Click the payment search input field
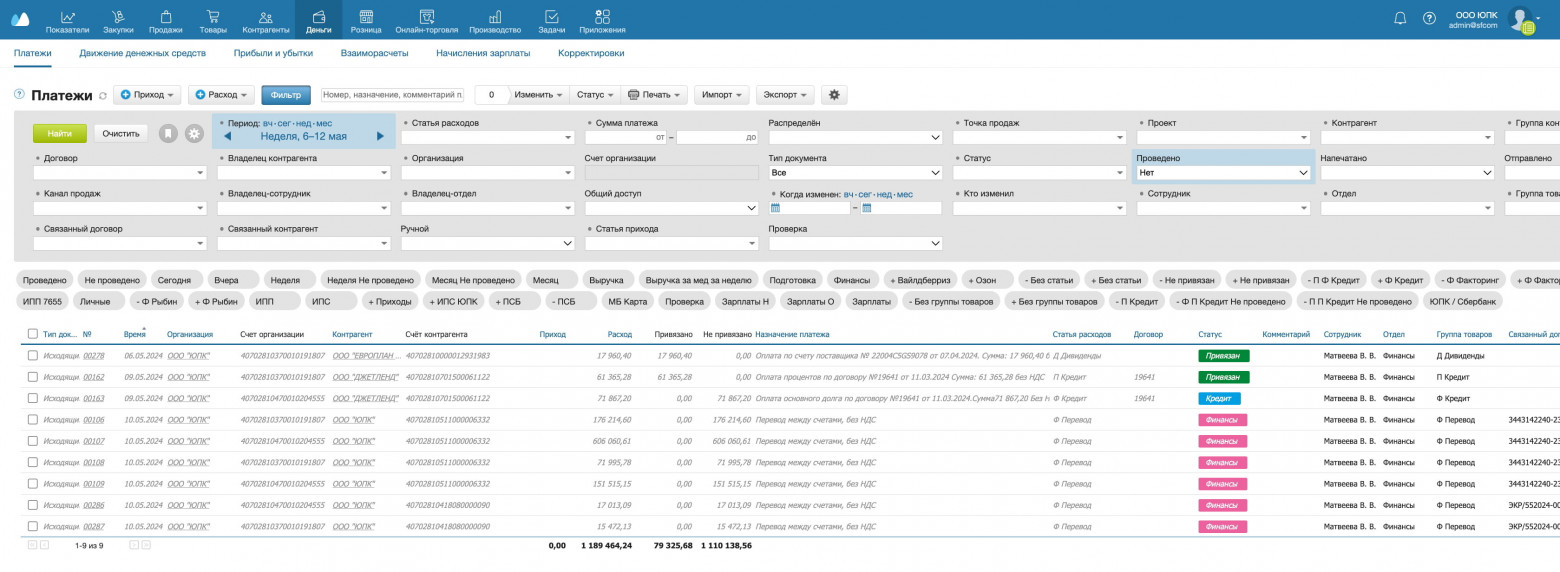1560x572 pixels. (393, 94)
